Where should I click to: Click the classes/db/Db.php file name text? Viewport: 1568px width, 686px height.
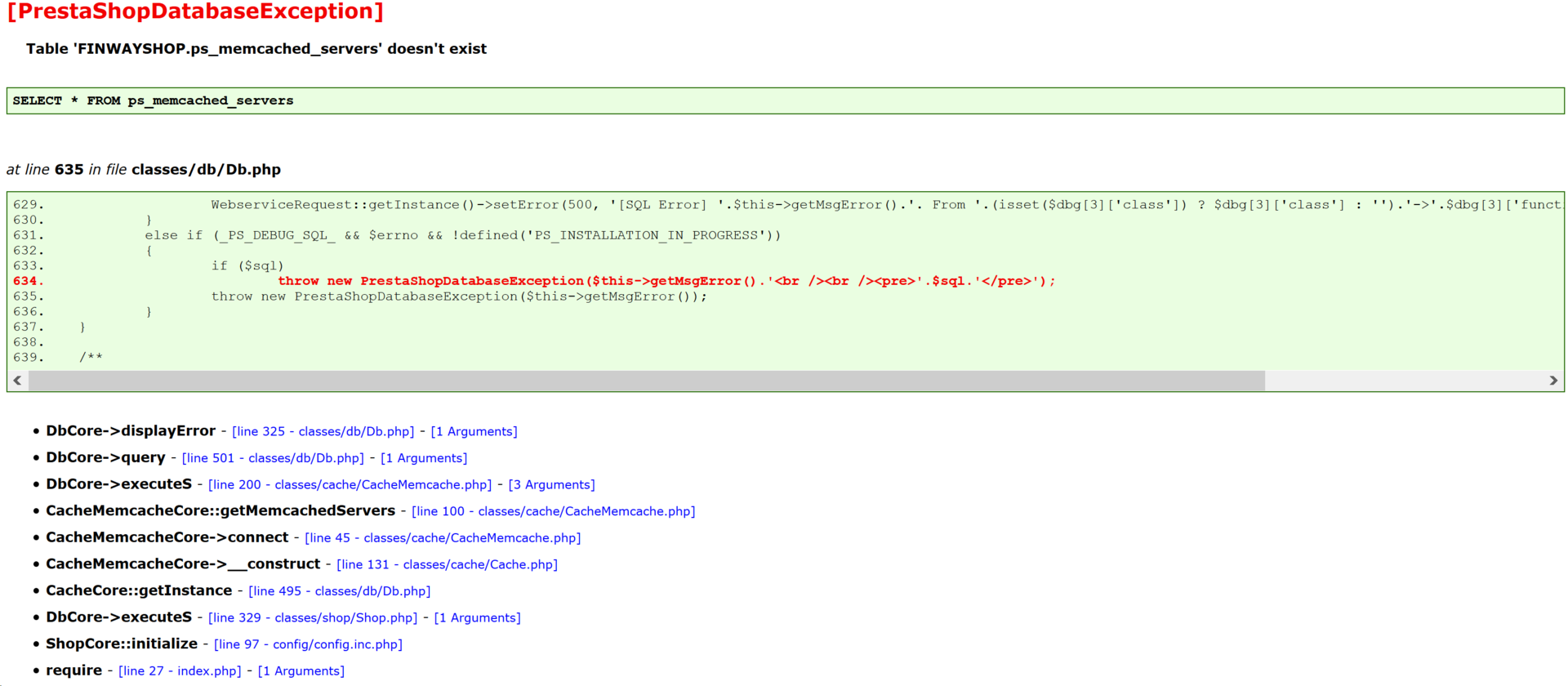point(207,170)
